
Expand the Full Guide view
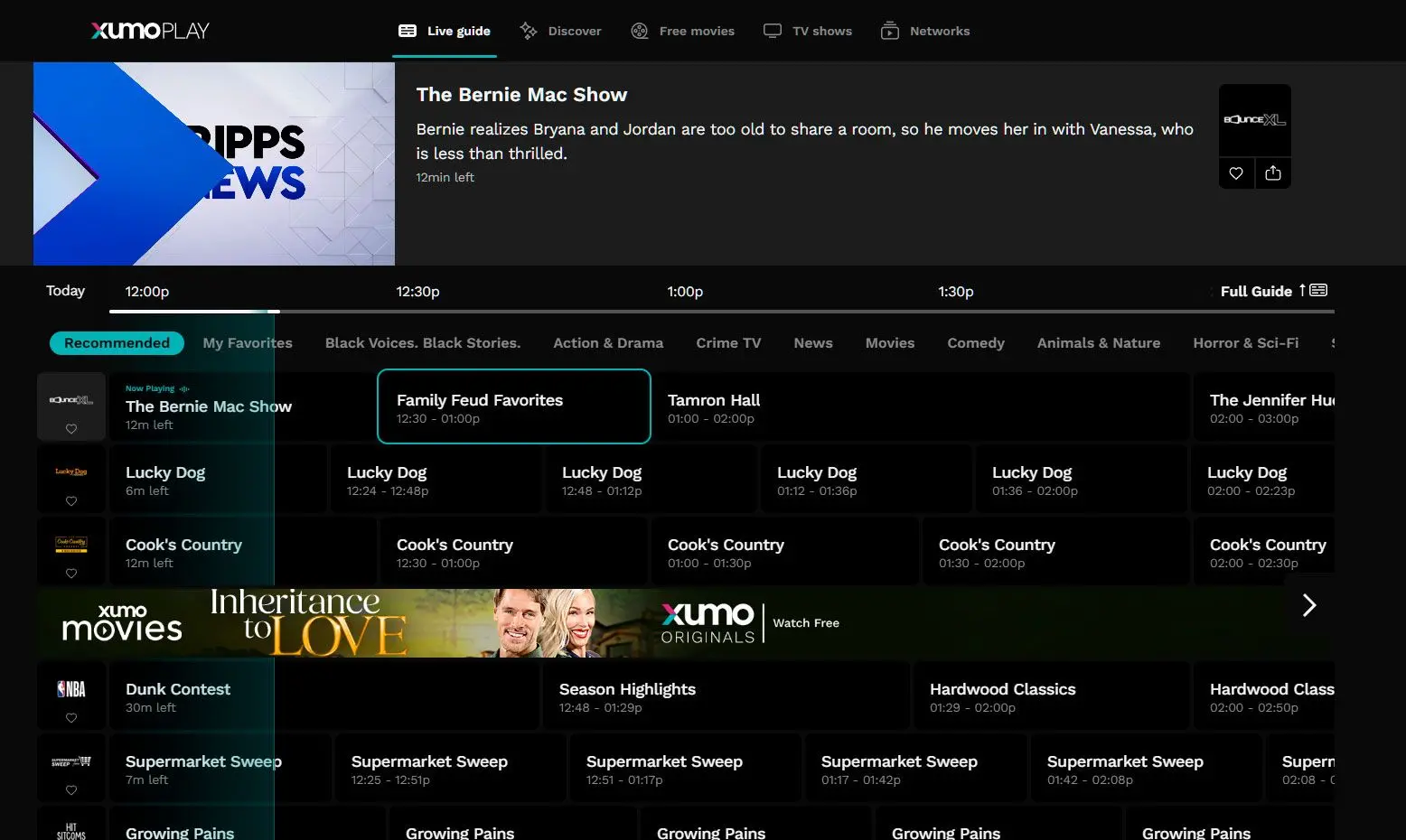pos(1272,291)
